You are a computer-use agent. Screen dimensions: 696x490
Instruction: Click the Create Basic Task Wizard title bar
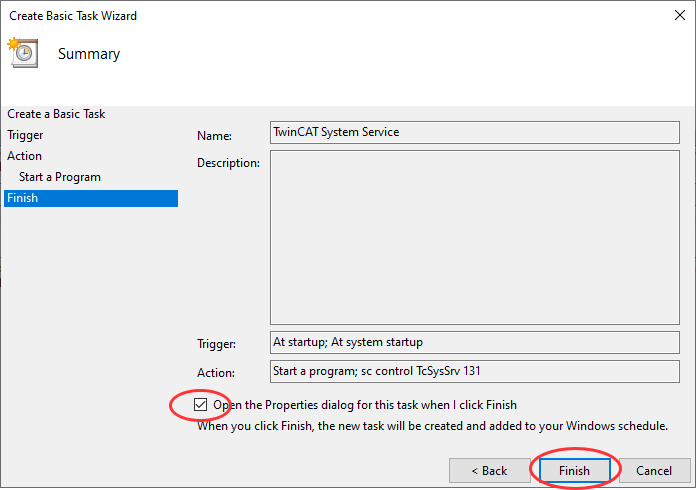[x=300, y=16]
